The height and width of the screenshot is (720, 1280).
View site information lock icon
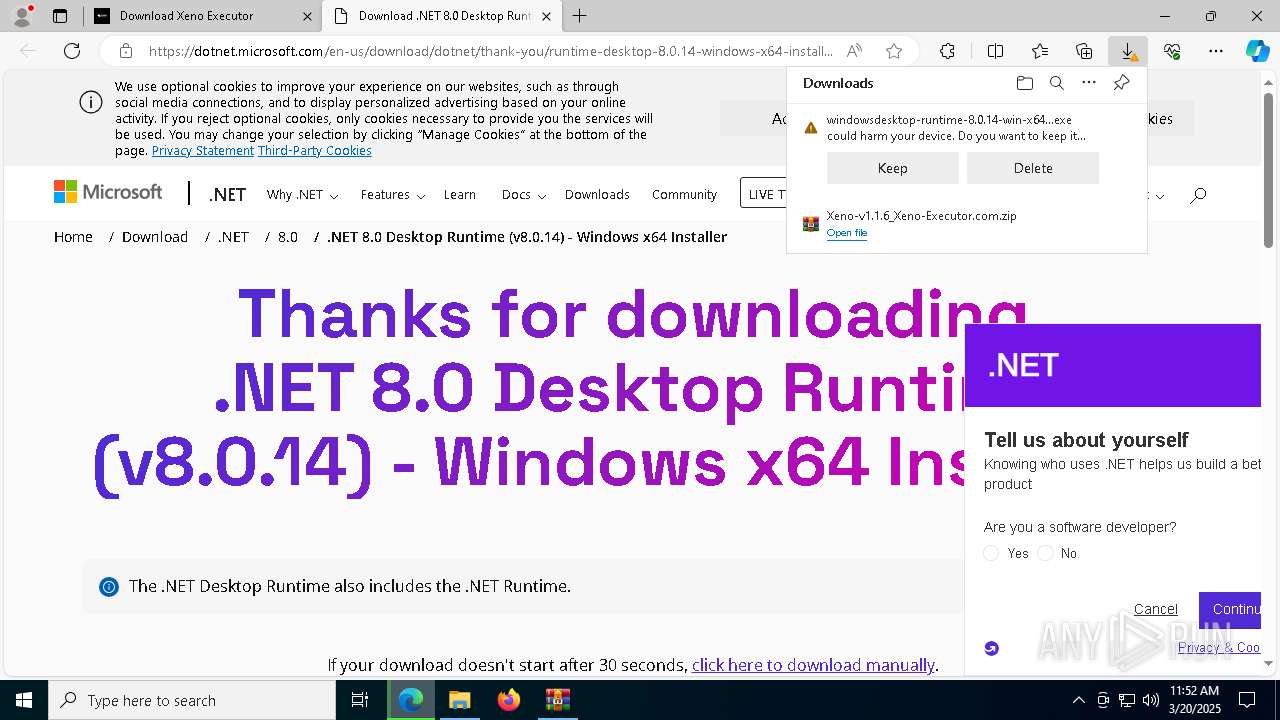click(125, 51)
